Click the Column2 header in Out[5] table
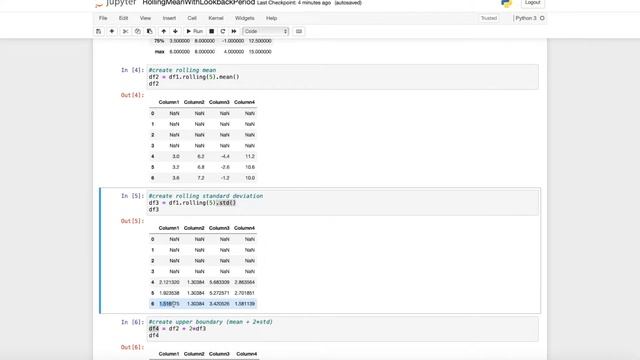 click(194, 228)
